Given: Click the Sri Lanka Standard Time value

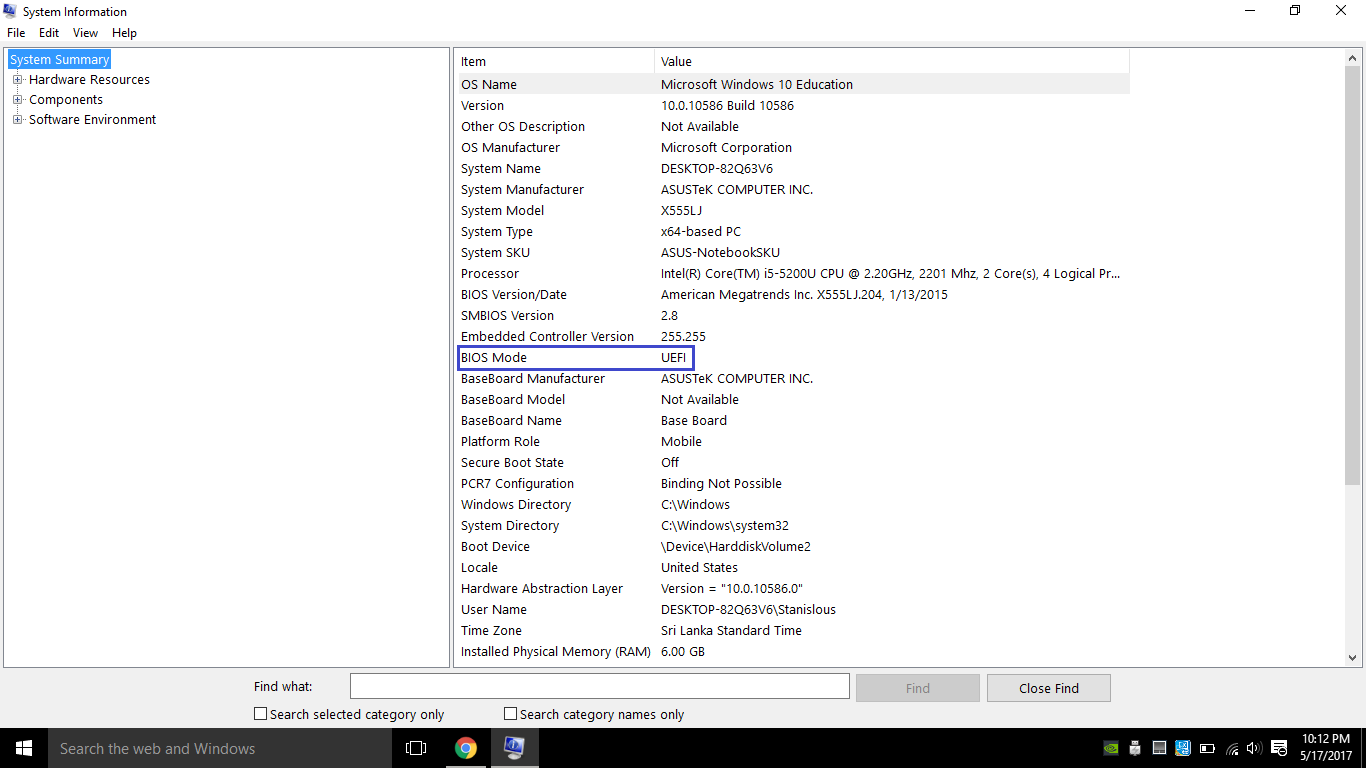Looking at the screenshot, I should point(731,631).
